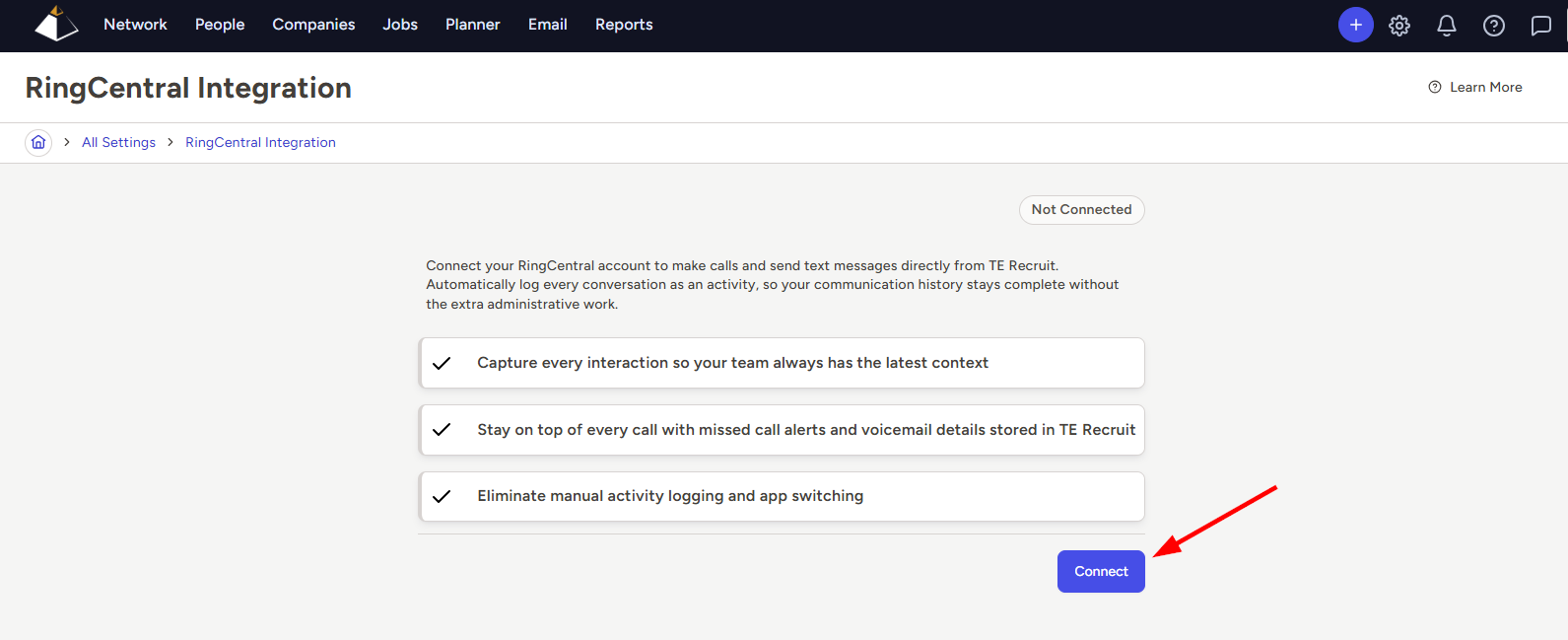Click the RingCentral Integration page heading

click(188, 88)
